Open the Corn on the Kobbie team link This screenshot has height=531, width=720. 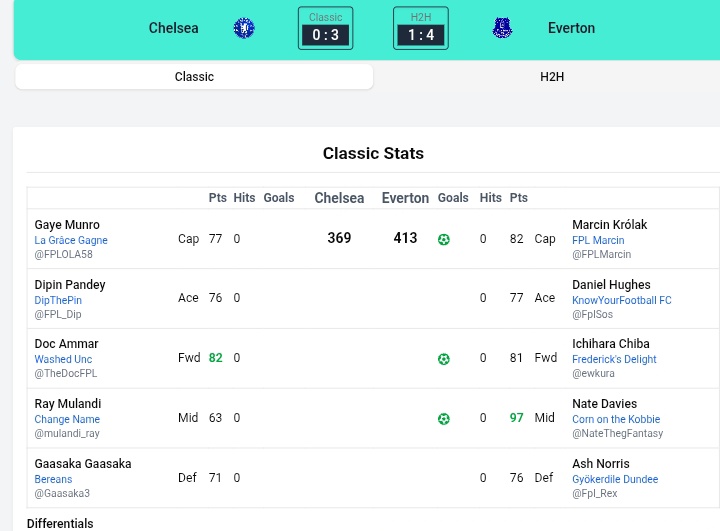616,419
